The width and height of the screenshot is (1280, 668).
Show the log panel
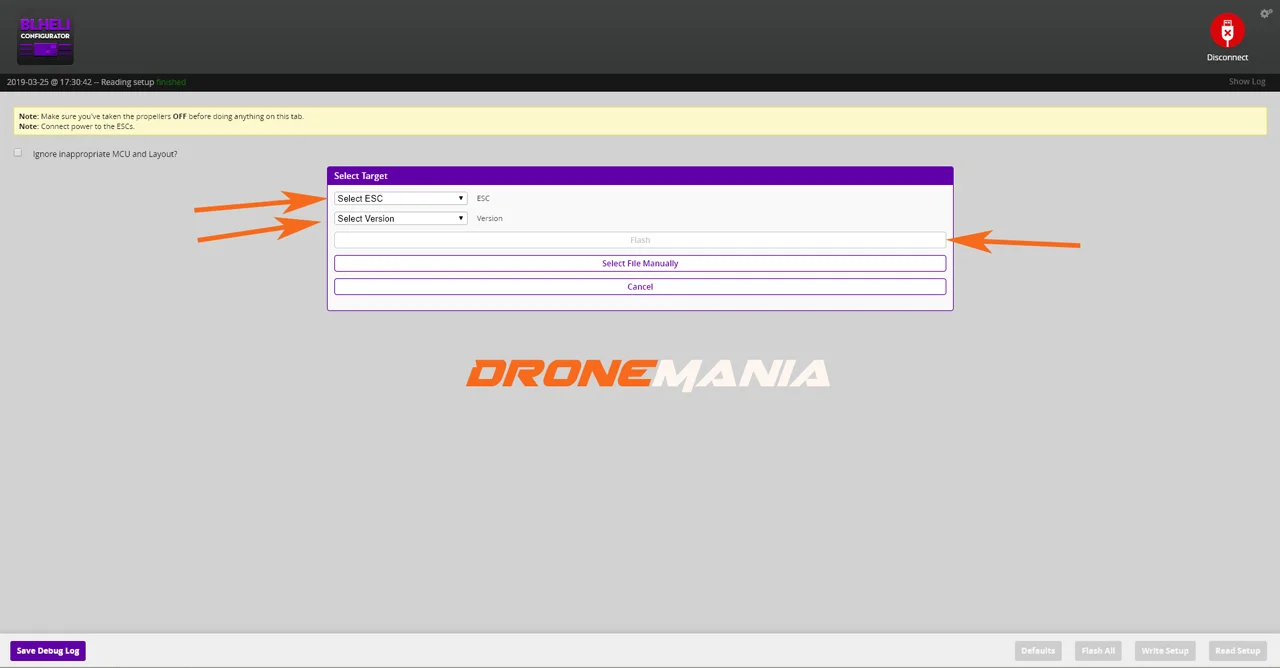click(x=1246, y=81)
